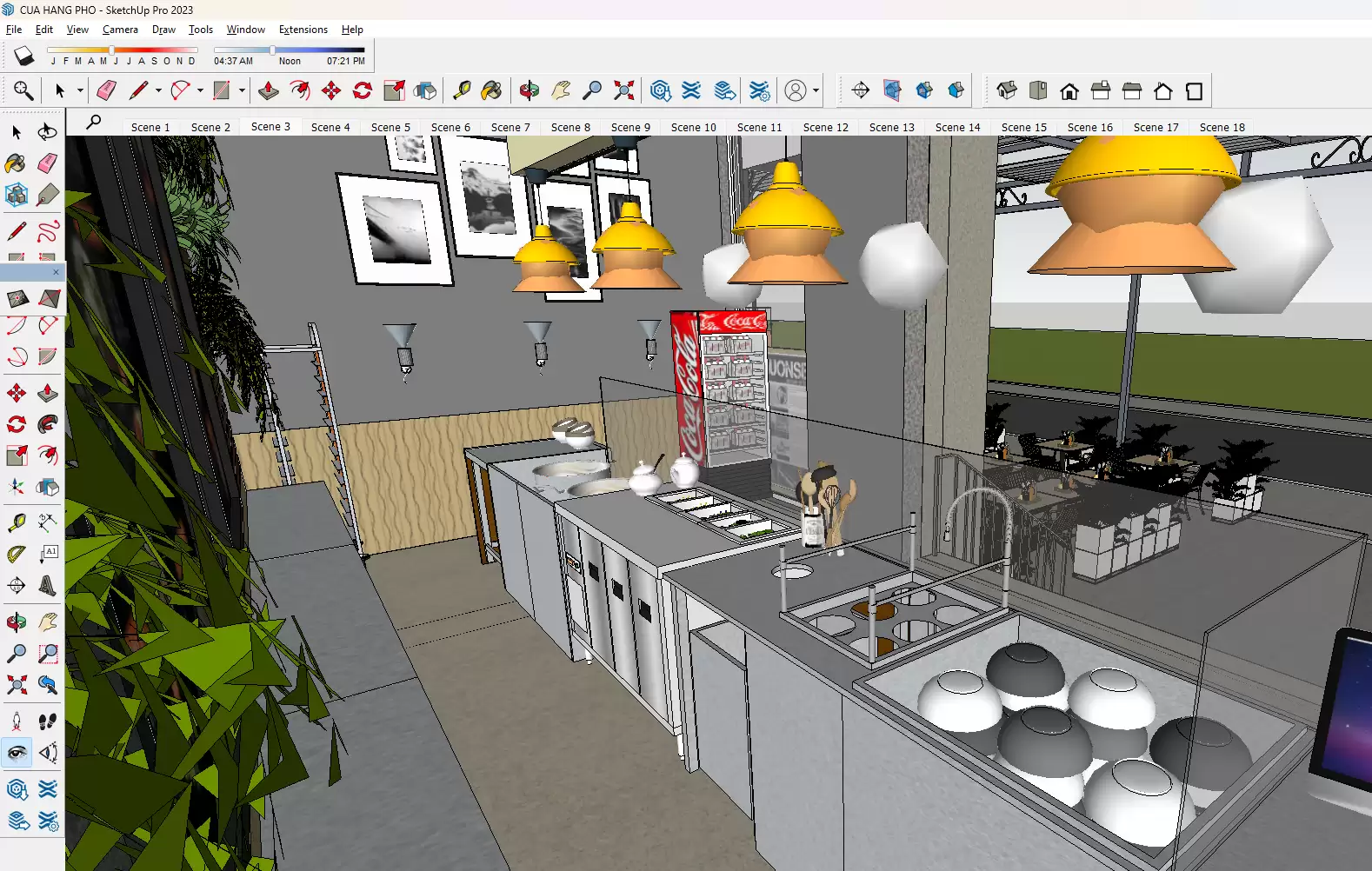Select the Orbit tool in top toolbar
This screenshot has width=1372, height=871.
click(529, 90)
